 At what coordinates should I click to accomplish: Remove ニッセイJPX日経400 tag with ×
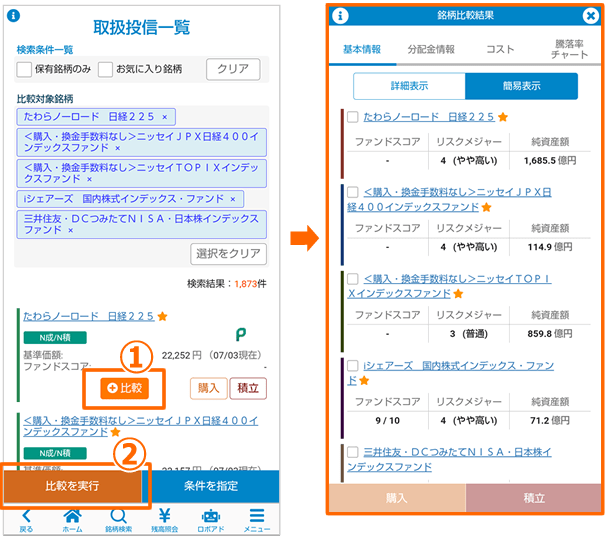pyautogui.click(x=118, y=148)
